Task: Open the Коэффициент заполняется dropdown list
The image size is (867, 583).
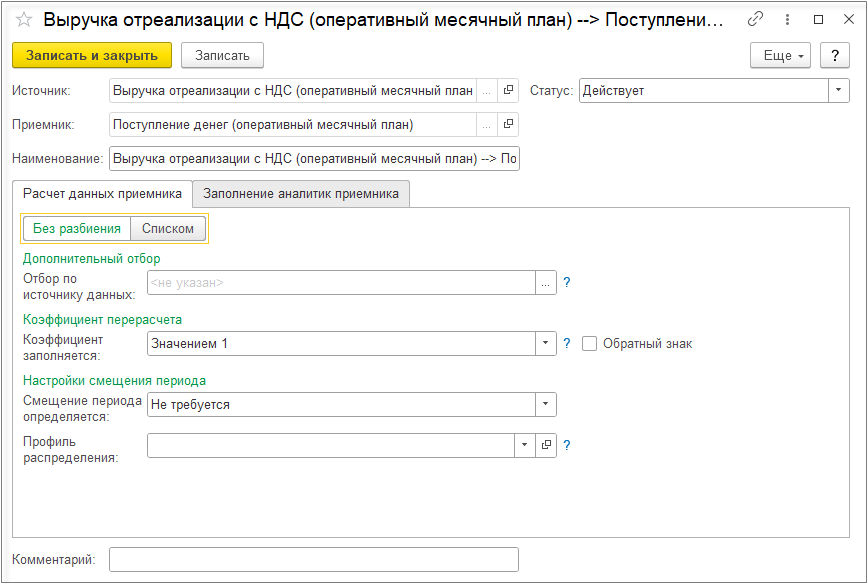Action: [x=546, y=344]
